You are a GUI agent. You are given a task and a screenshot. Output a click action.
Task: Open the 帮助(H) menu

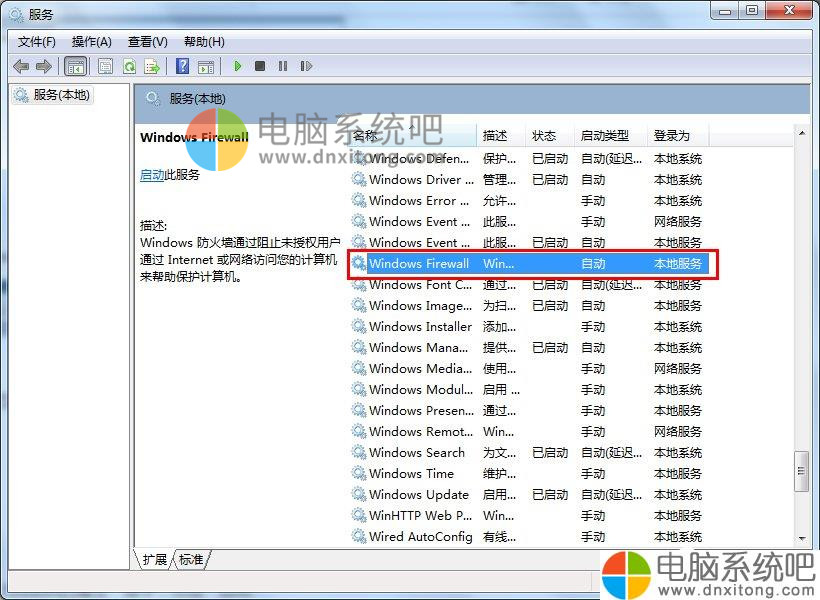click(204, 42)
